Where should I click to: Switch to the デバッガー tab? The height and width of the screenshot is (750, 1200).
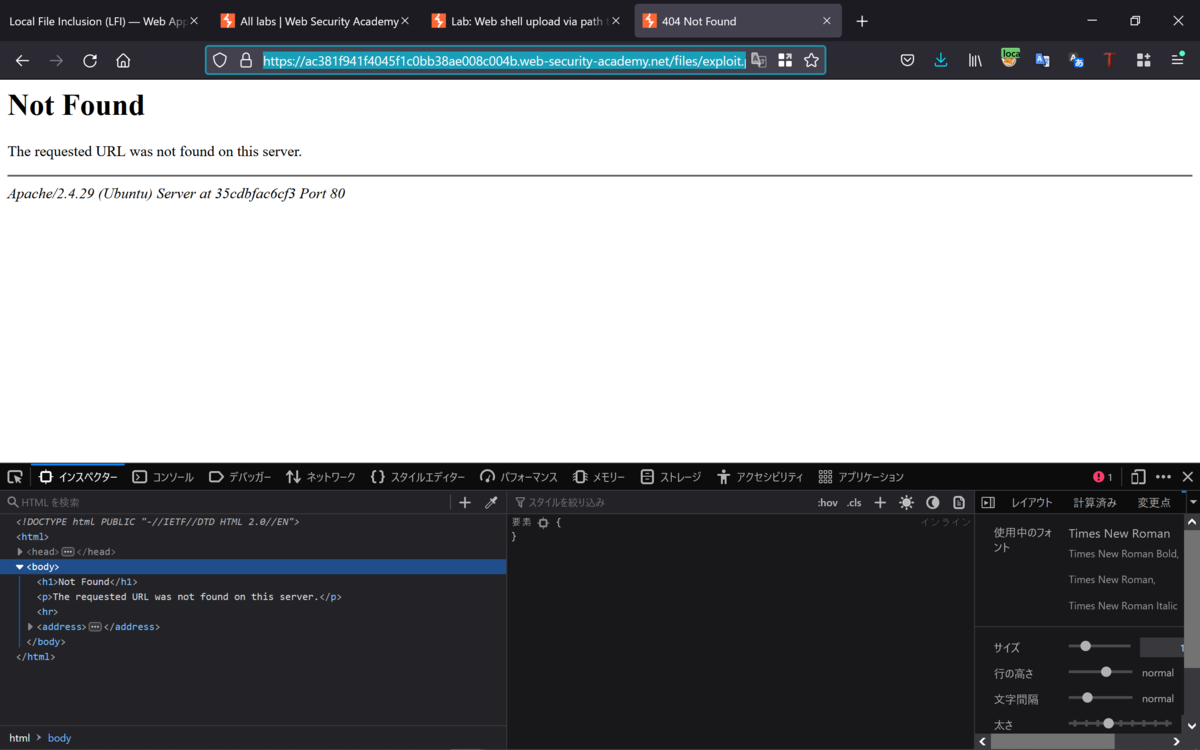pos(240,477)
